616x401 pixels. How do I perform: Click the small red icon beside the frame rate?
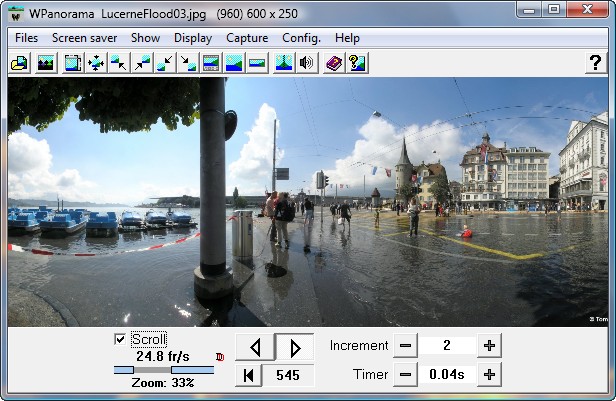pyautogui.click(x=220, y=357)
